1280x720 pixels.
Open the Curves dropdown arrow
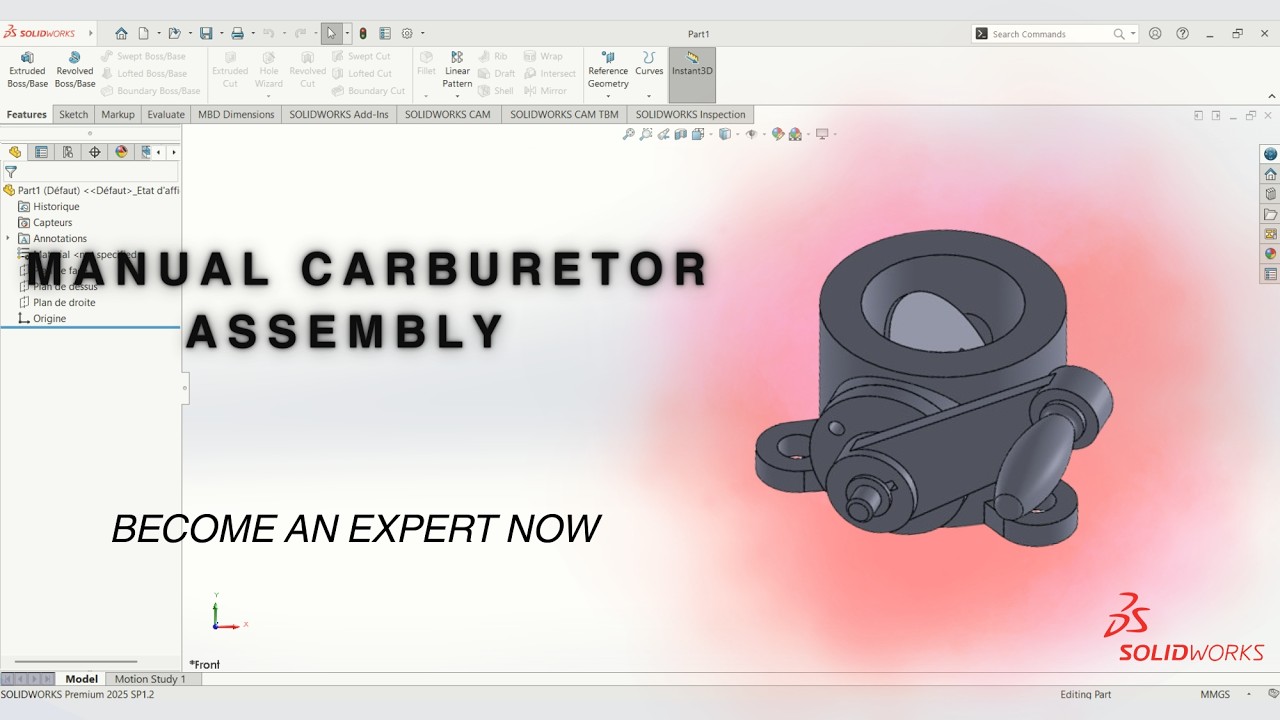(x=649, y=97)
